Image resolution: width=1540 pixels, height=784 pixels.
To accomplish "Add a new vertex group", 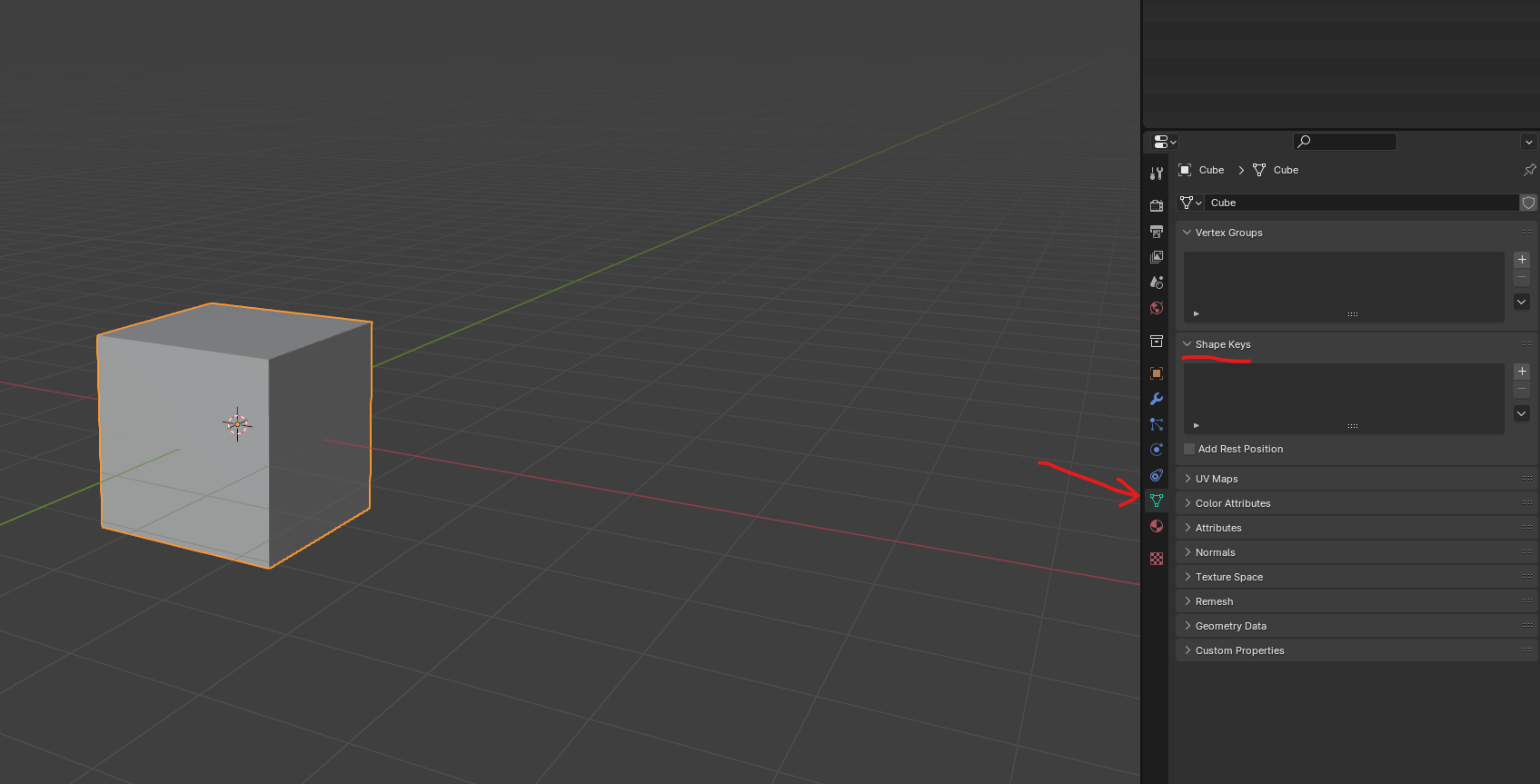I will click(1522, 260).
